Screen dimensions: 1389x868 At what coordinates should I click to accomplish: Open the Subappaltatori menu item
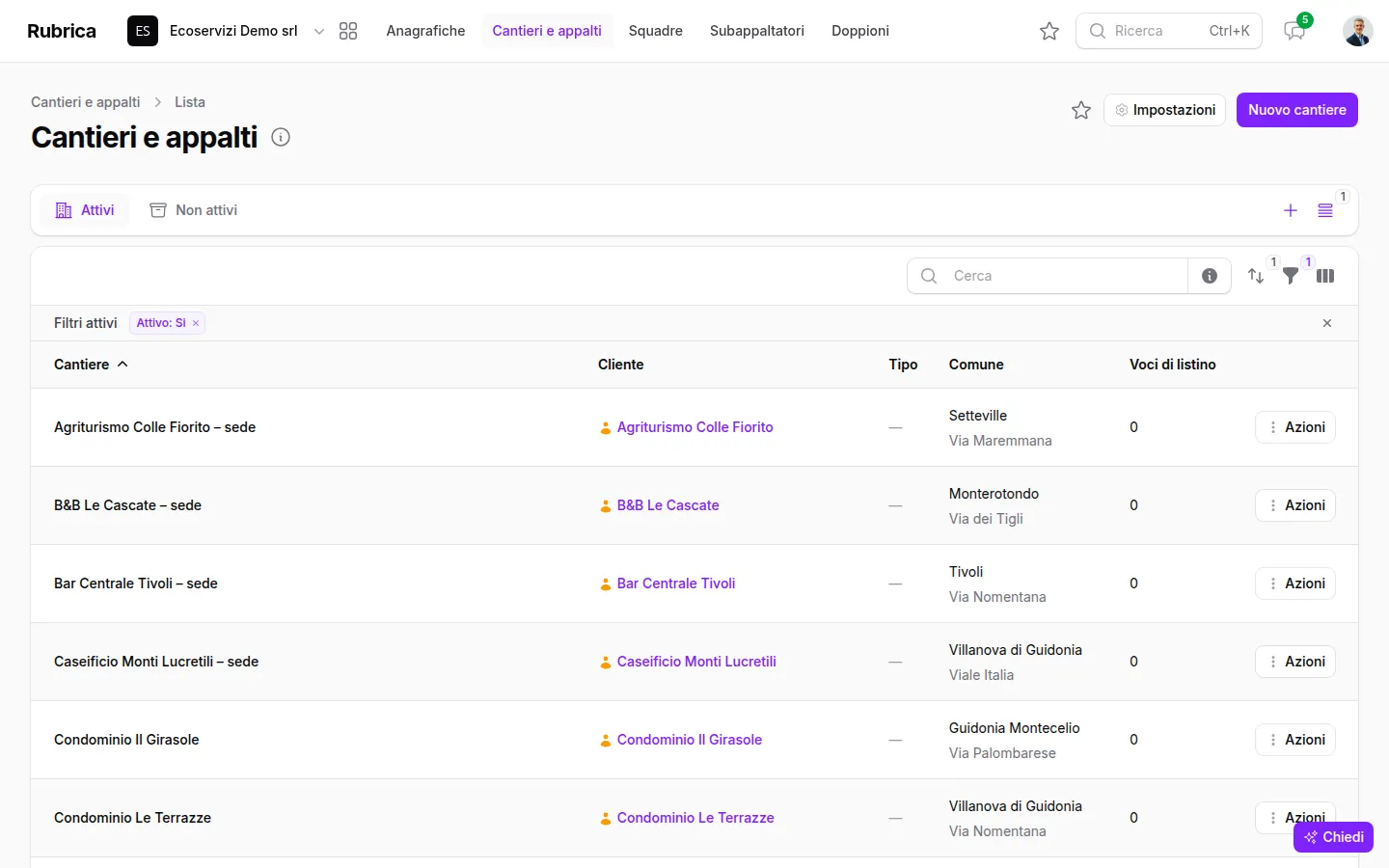(757, 31)
